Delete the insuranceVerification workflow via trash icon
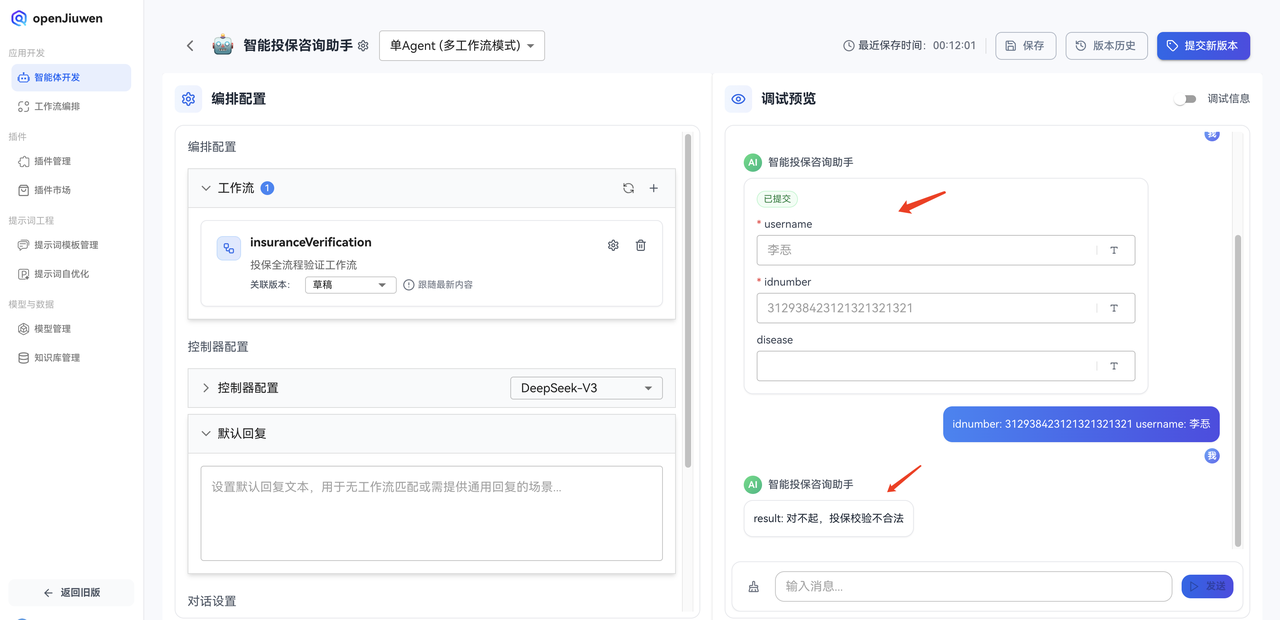 pyautogui.click(x=640, y=244)
